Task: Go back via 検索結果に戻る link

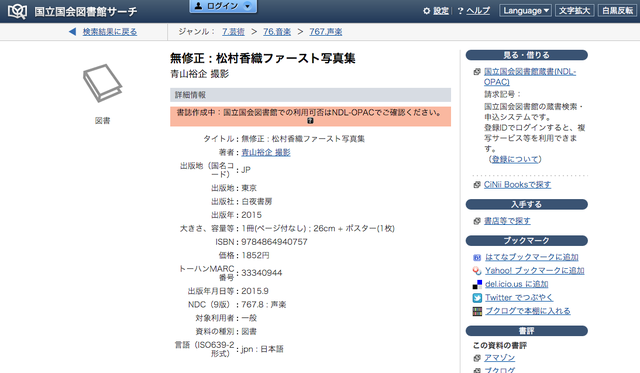Action: (110, 31)
